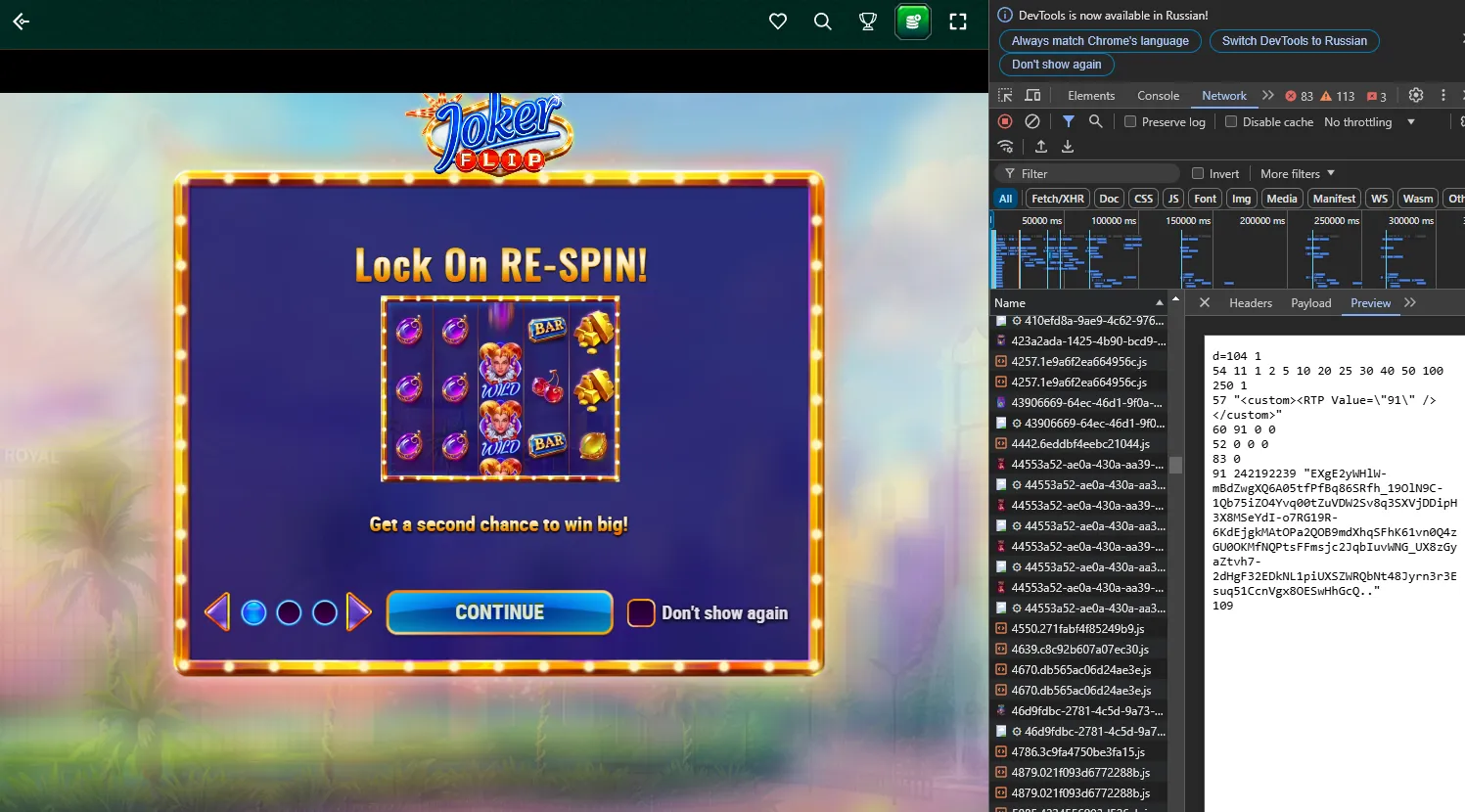Image resolution: width=1465 pixels, height=812 pixels.
Task: Enable Preserve log checkbox
Action: point(1130,121)
